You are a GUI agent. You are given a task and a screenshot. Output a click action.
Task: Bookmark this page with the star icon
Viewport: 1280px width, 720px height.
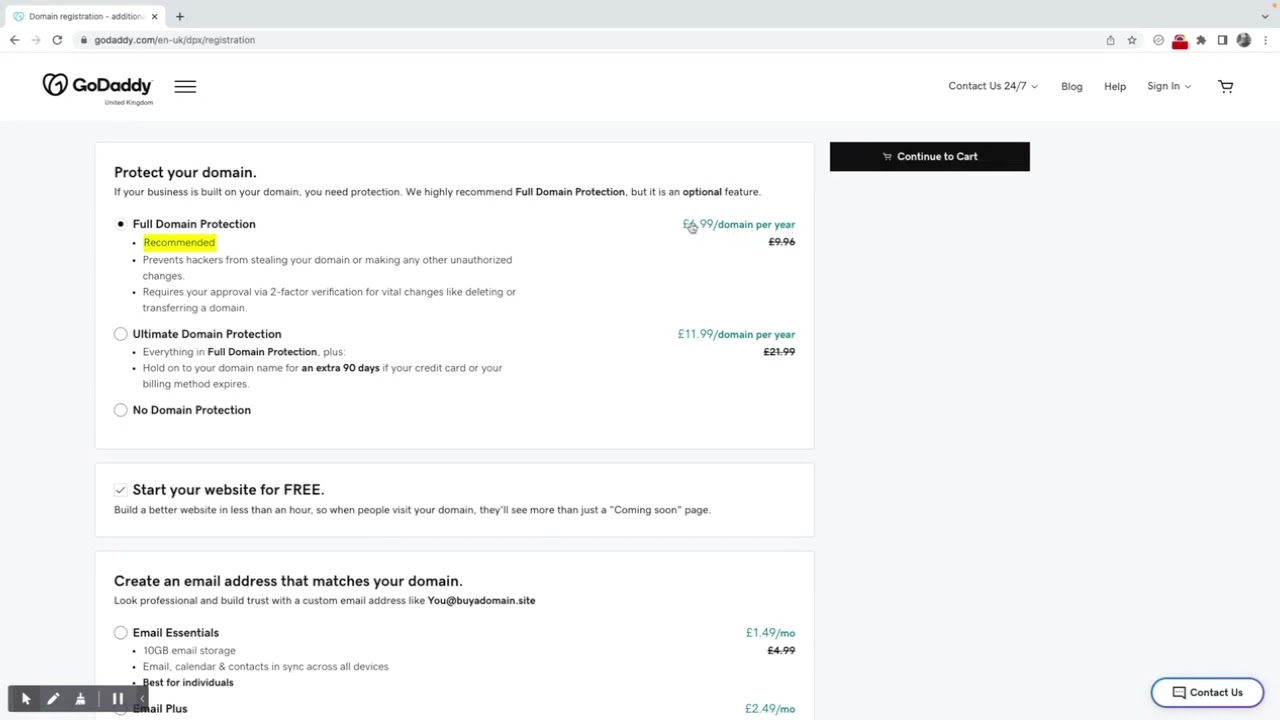click(x=1132, y=40)
